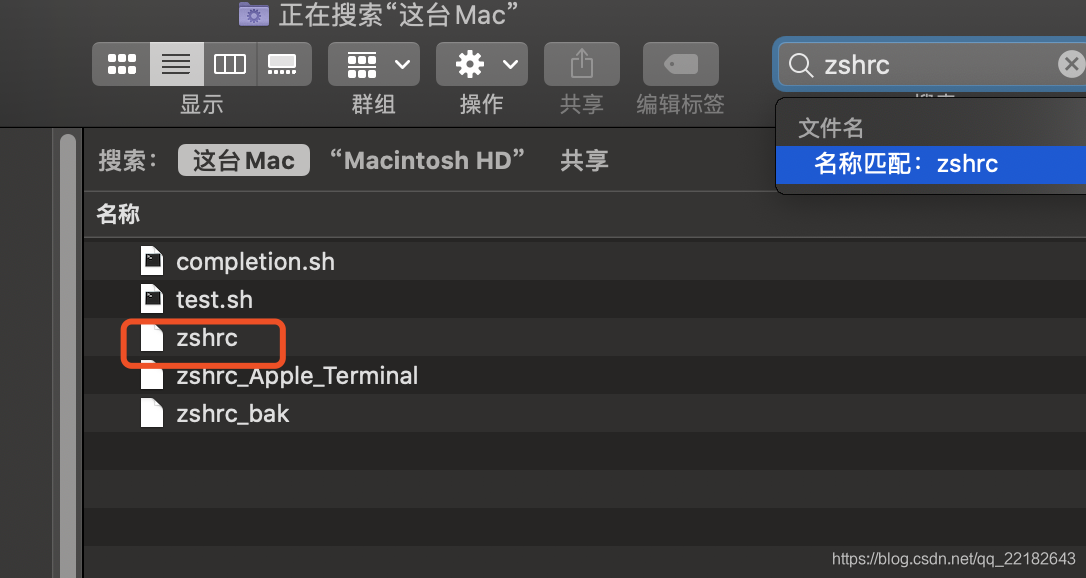This screenshot has width=1086, height=578.
Task: Set search scope to 这台 Mac
Action: click(244, 161)
